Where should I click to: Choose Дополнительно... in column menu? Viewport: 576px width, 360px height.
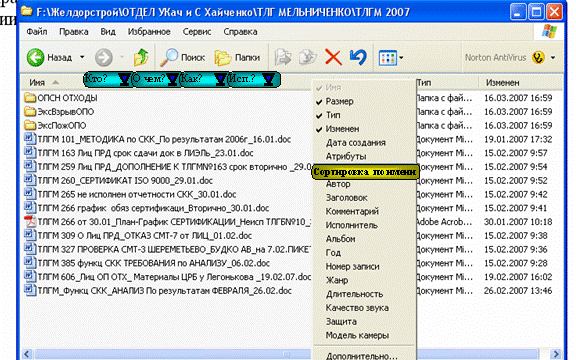pyautogui.click(x=361, y=356)
